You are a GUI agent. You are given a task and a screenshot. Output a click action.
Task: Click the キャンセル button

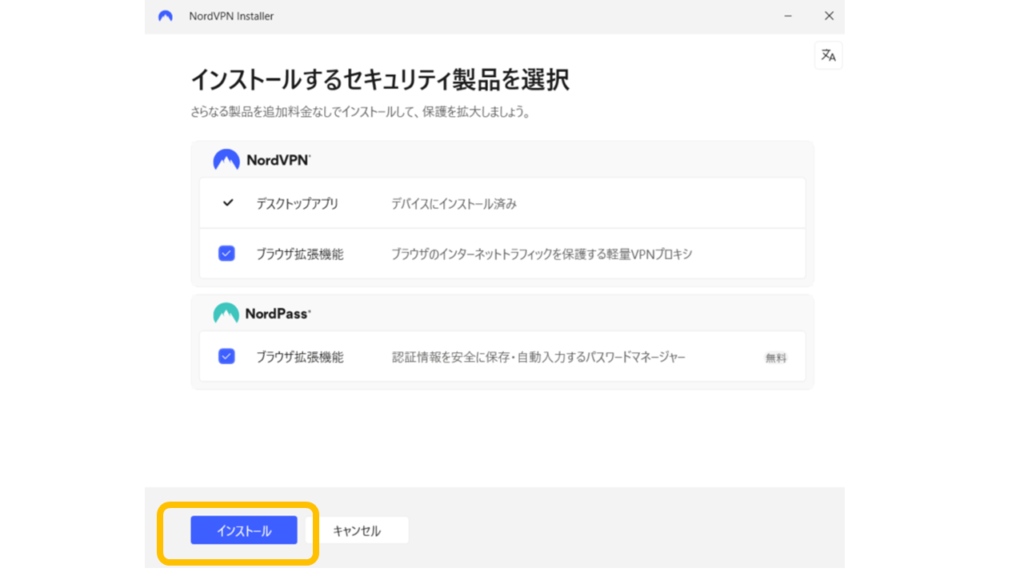[357, 531]
